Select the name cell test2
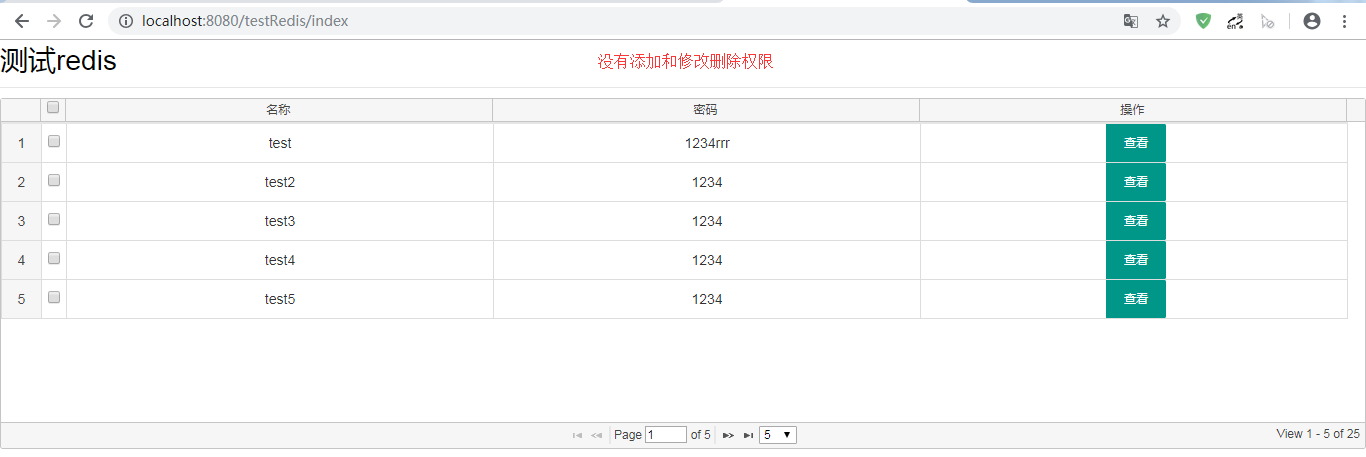 pyautogui.click(x=280, y=182)
